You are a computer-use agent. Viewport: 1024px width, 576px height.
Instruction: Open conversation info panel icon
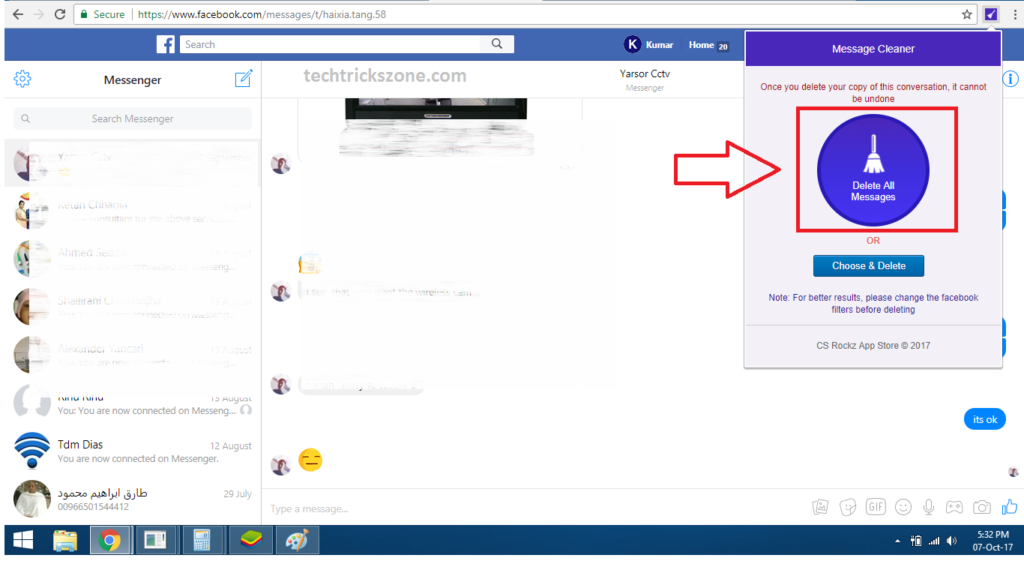pyautogui.click(x=1011, y=79)
